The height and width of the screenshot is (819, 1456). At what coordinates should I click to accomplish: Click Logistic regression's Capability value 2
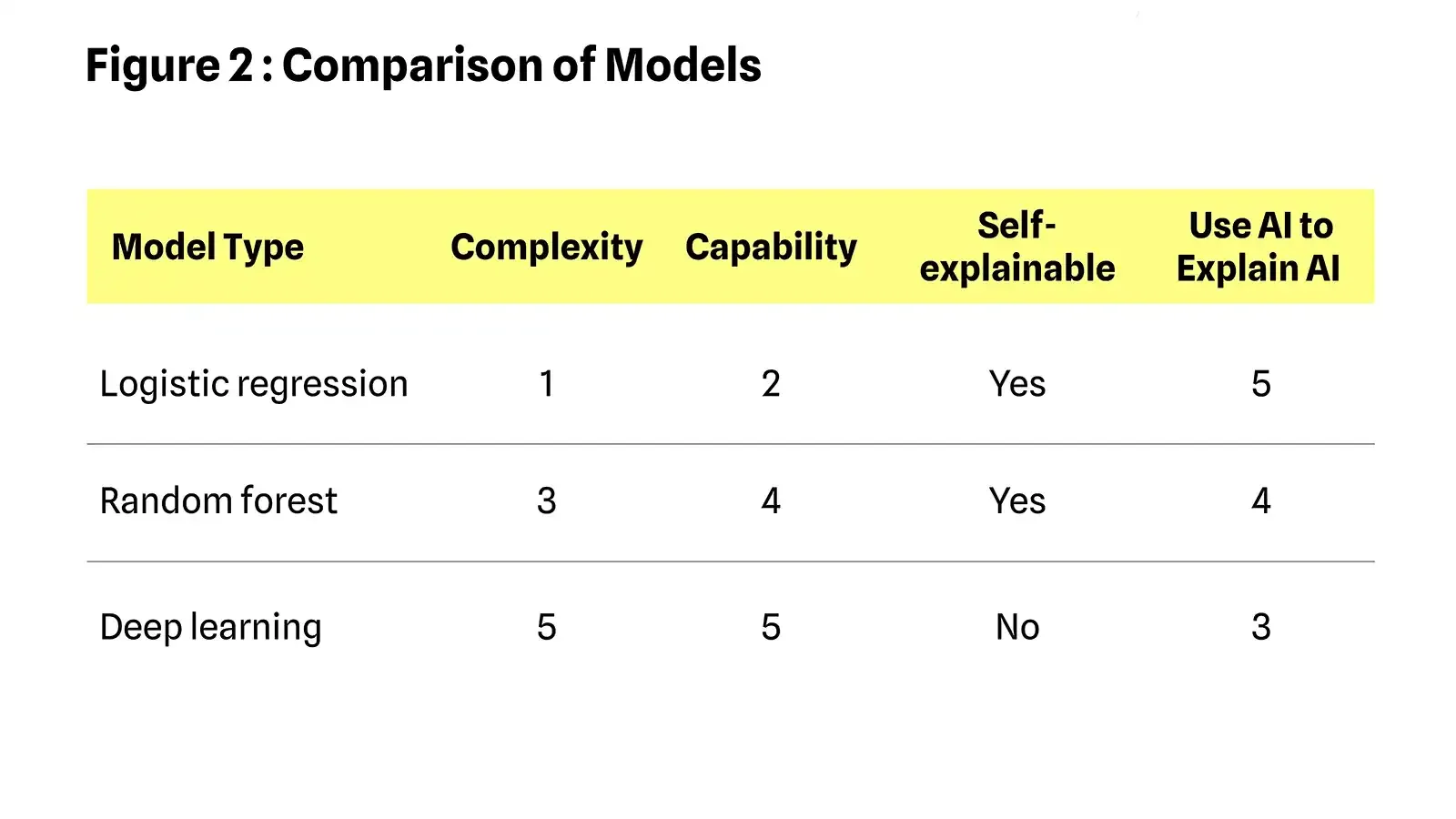tap(771, 384)
